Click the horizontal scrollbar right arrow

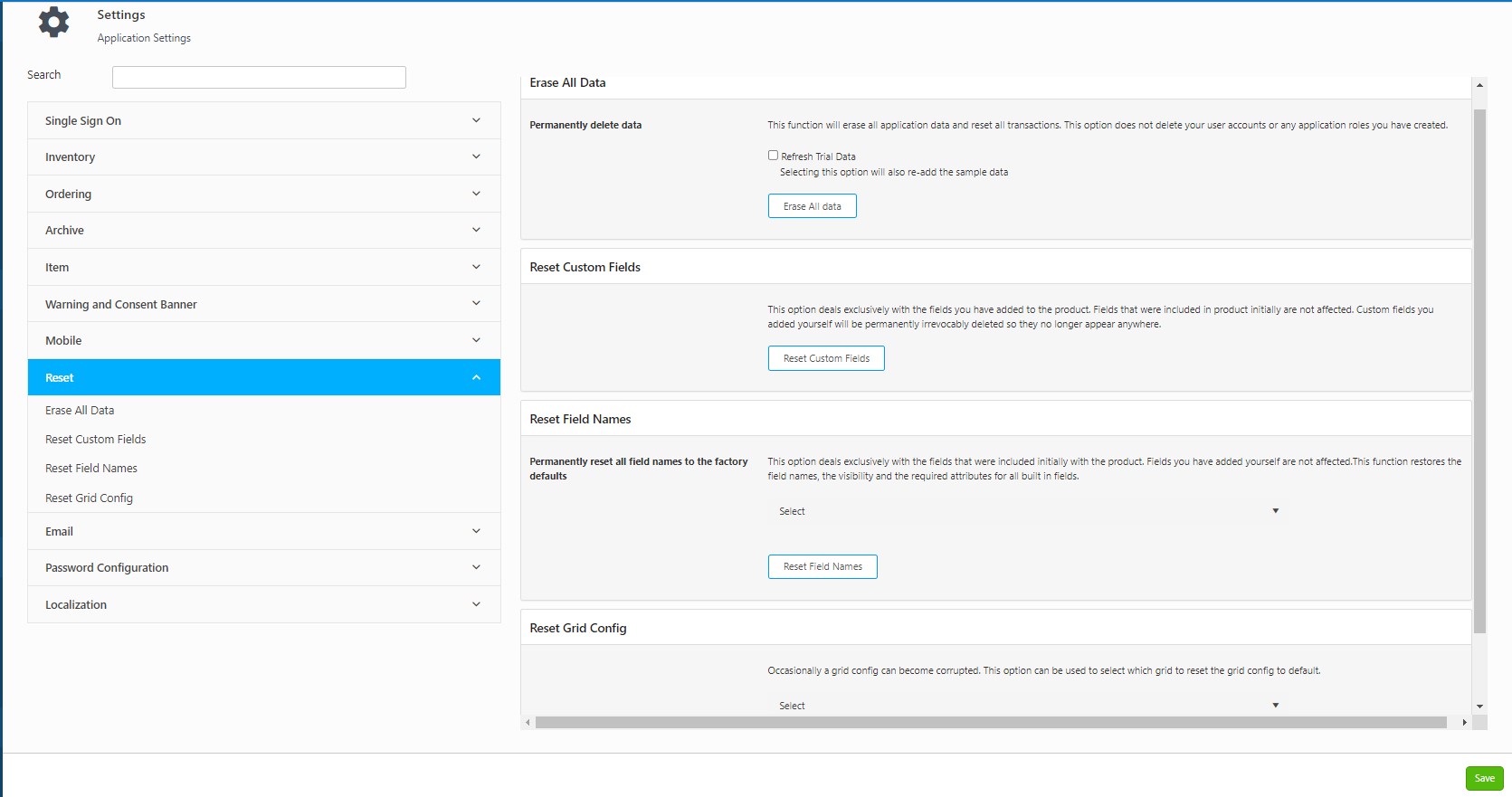[x=1464, y=723]
